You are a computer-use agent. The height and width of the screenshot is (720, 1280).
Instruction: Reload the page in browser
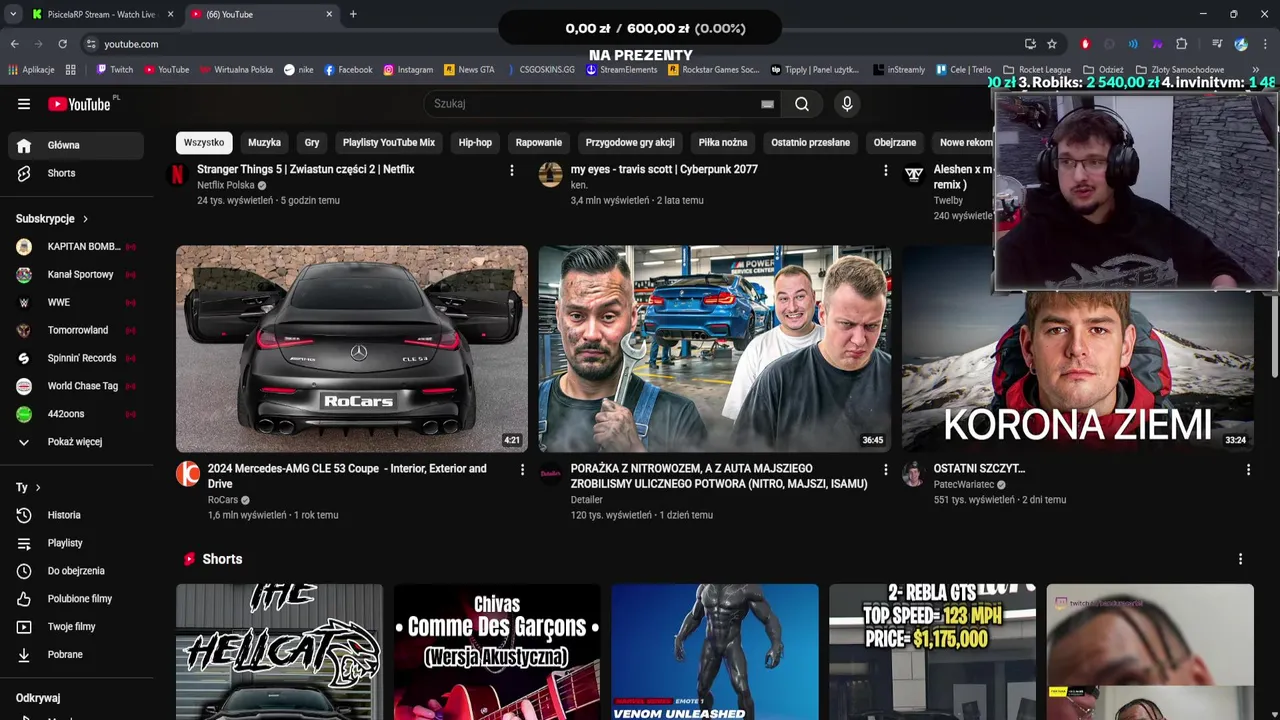(62, 44)
